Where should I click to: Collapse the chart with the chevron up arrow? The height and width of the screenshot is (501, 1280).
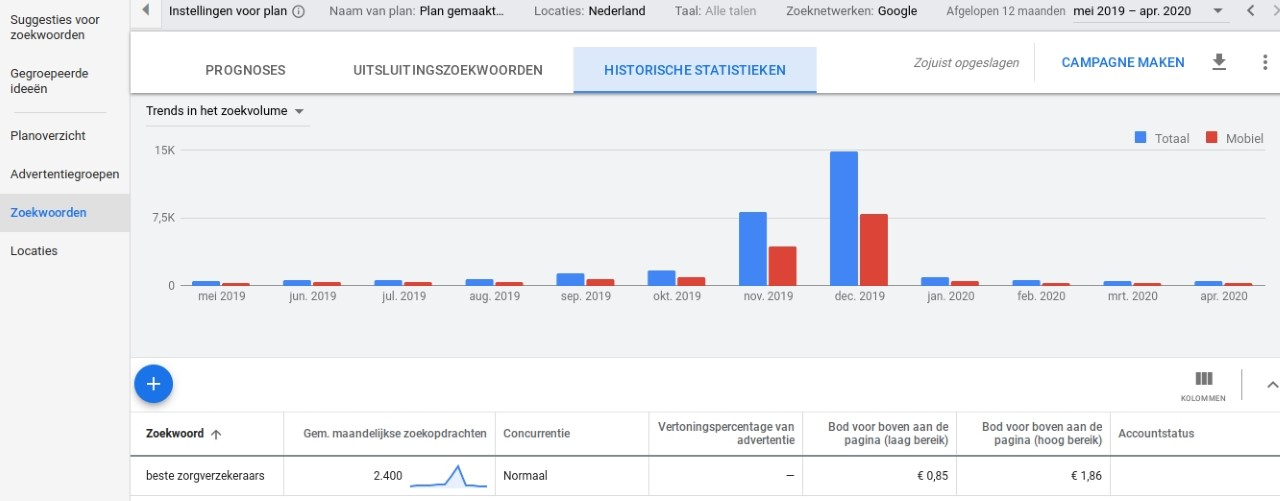pyautogui.click(x=1272, y=385)
